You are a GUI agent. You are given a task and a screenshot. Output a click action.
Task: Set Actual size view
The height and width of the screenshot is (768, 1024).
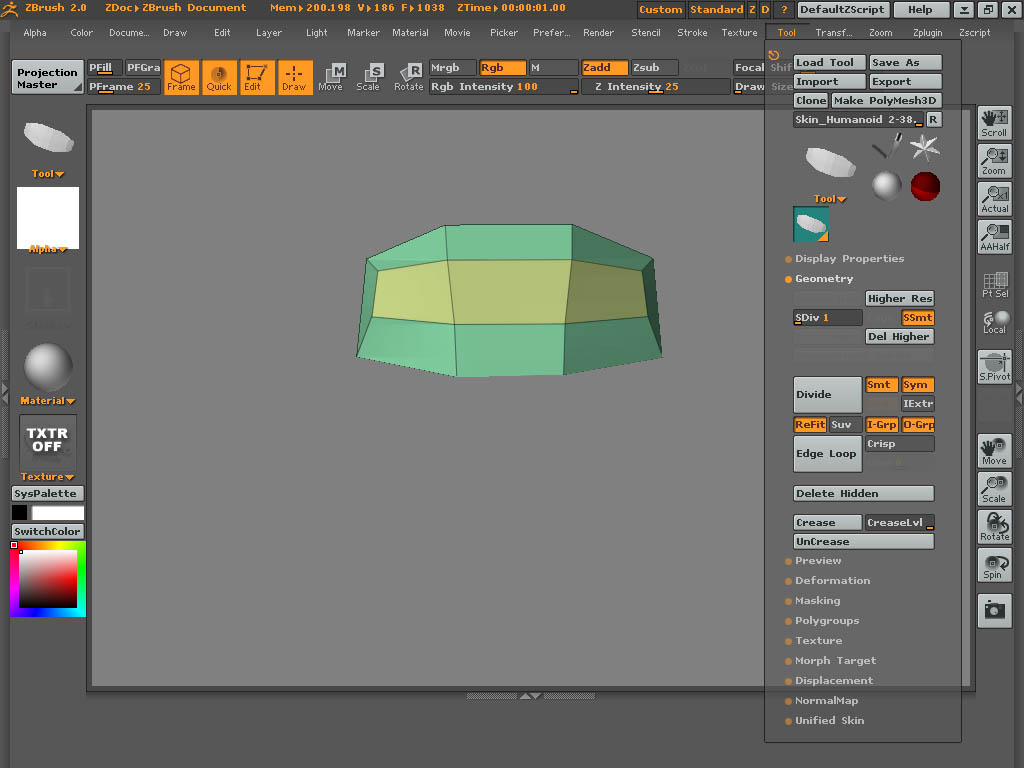click(994, 199)
